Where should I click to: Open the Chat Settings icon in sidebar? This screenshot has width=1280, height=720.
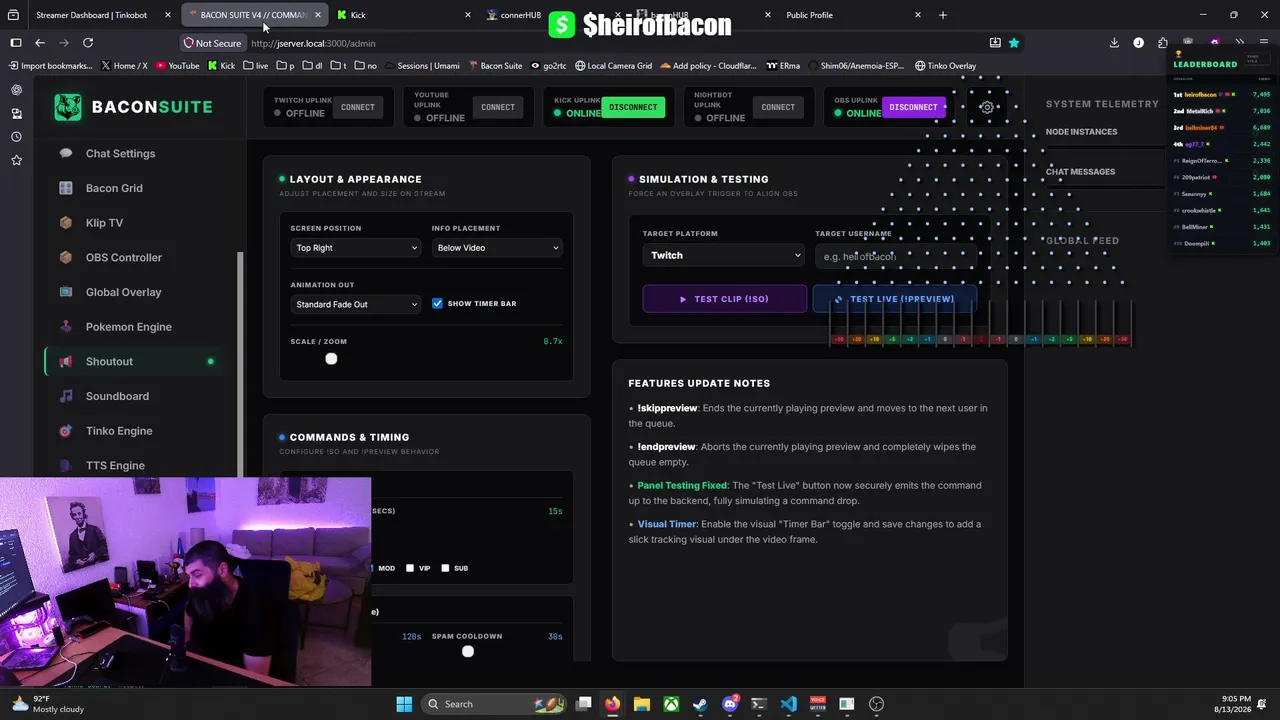pos(66,153)
